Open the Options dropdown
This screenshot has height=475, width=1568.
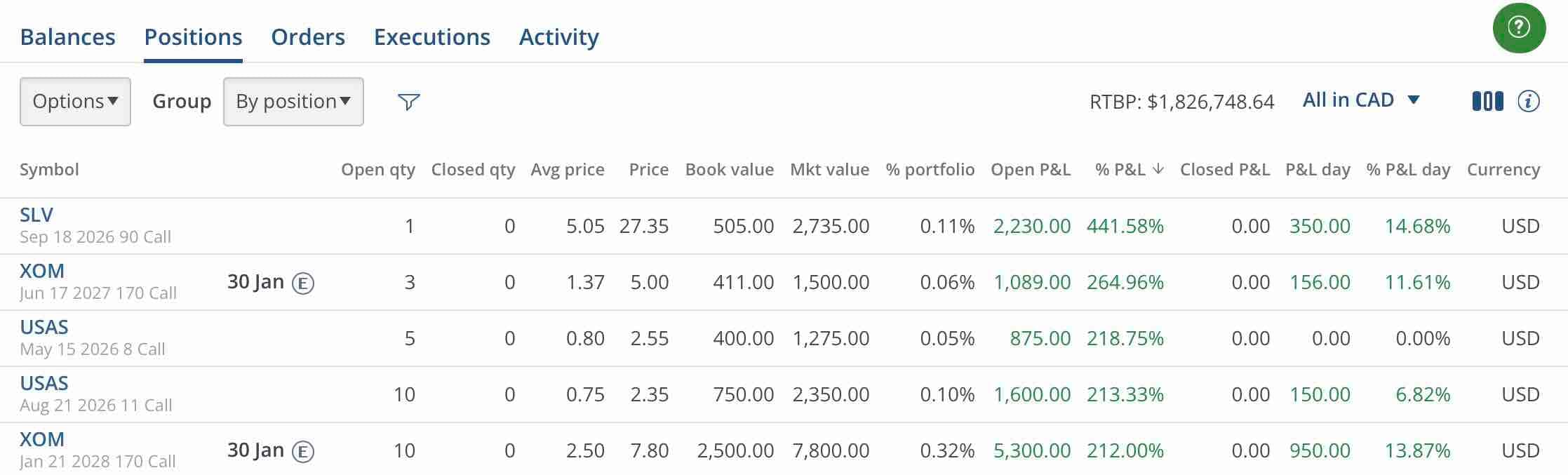coord(75,102)
